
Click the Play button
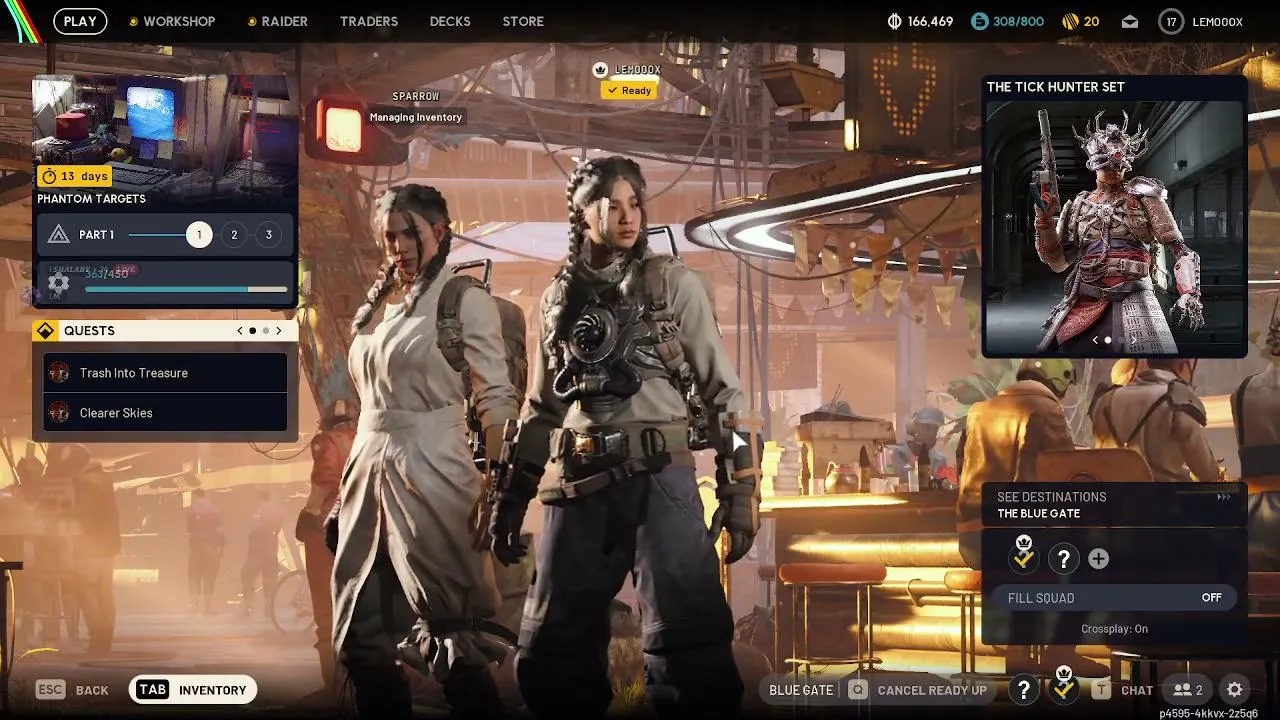pyautogui.click(x=80, y=21)
